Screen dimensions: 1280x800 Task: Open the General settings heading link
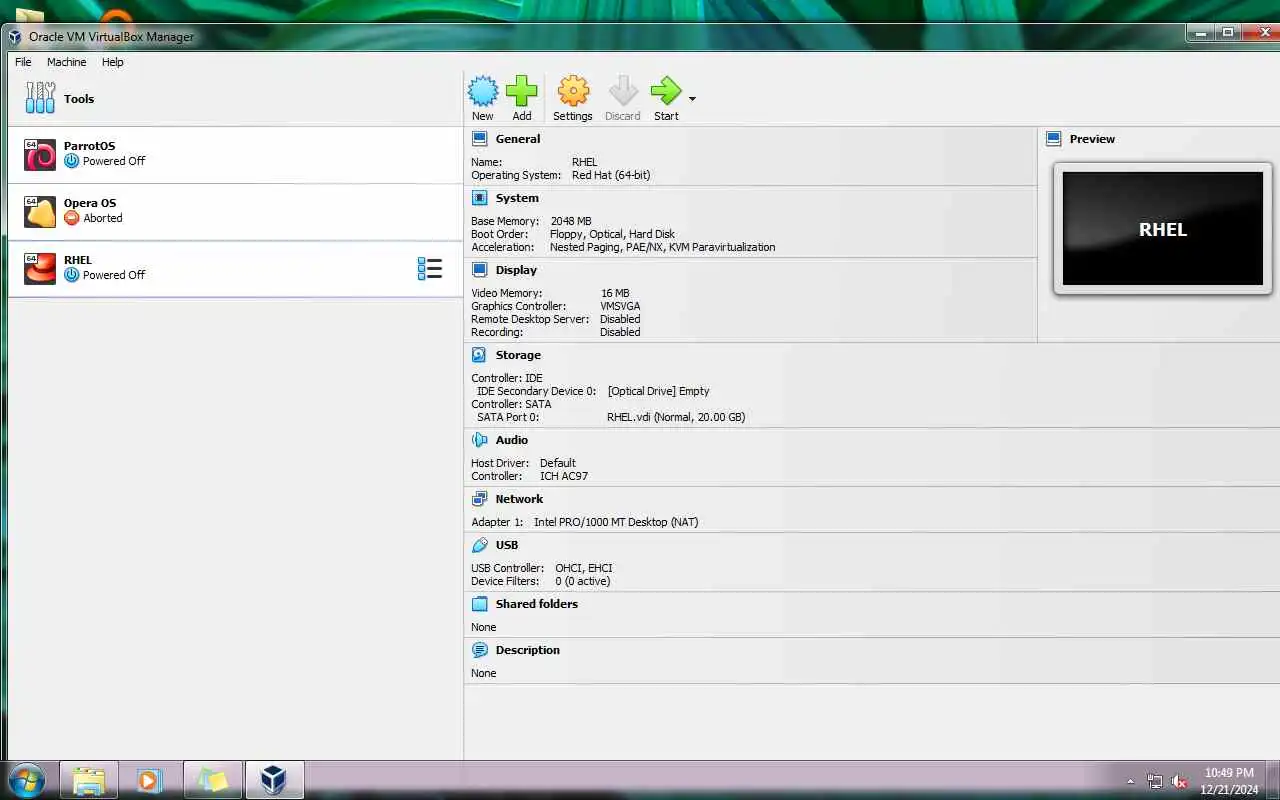point(518,139)
